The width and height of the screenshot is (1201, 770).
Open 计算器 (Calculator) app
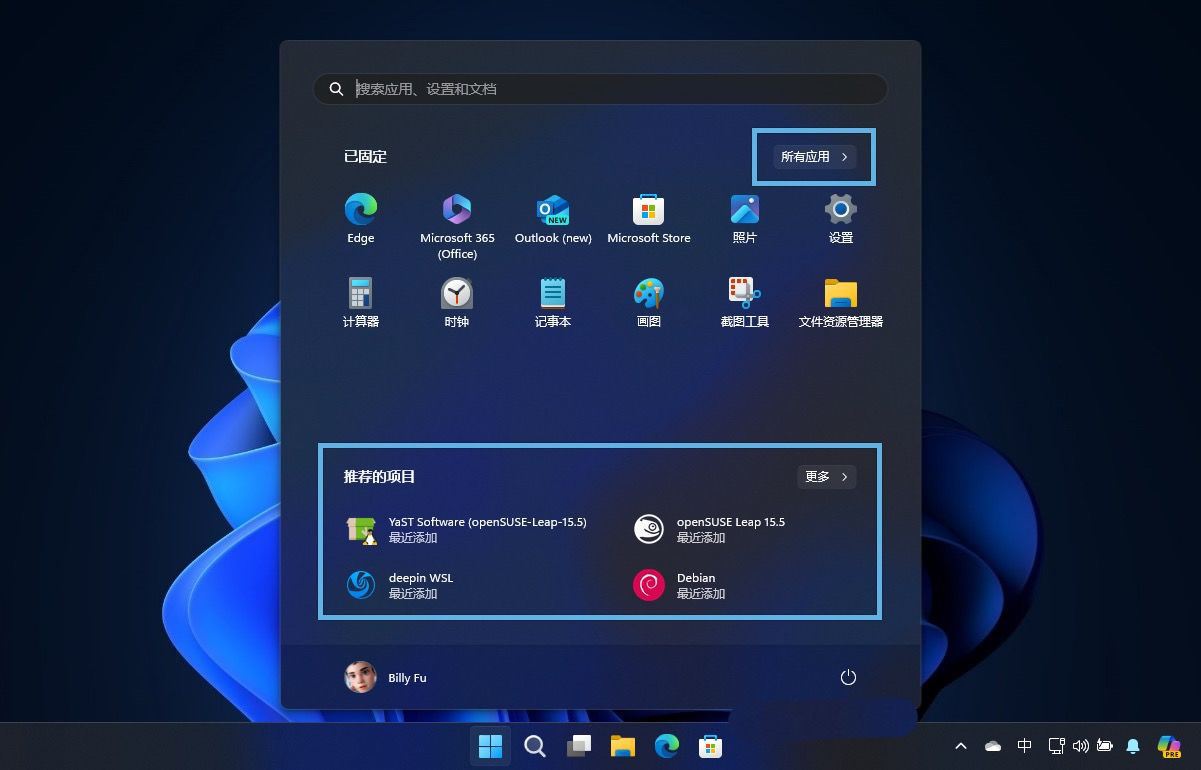click(360, 302)
